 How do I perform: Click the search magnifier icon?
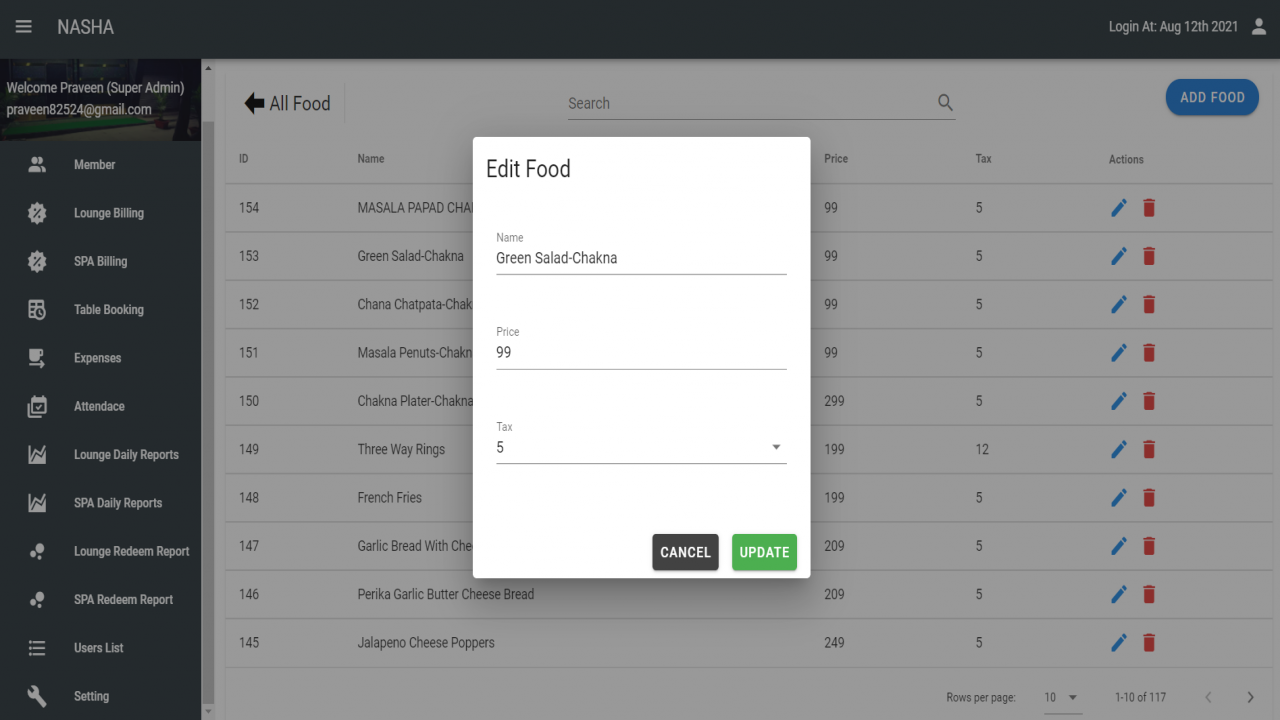945,103
